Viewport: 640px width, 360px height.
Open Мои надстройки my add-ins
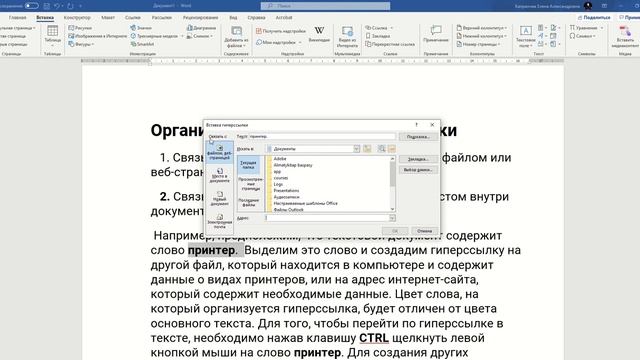[x=279, y=42]
